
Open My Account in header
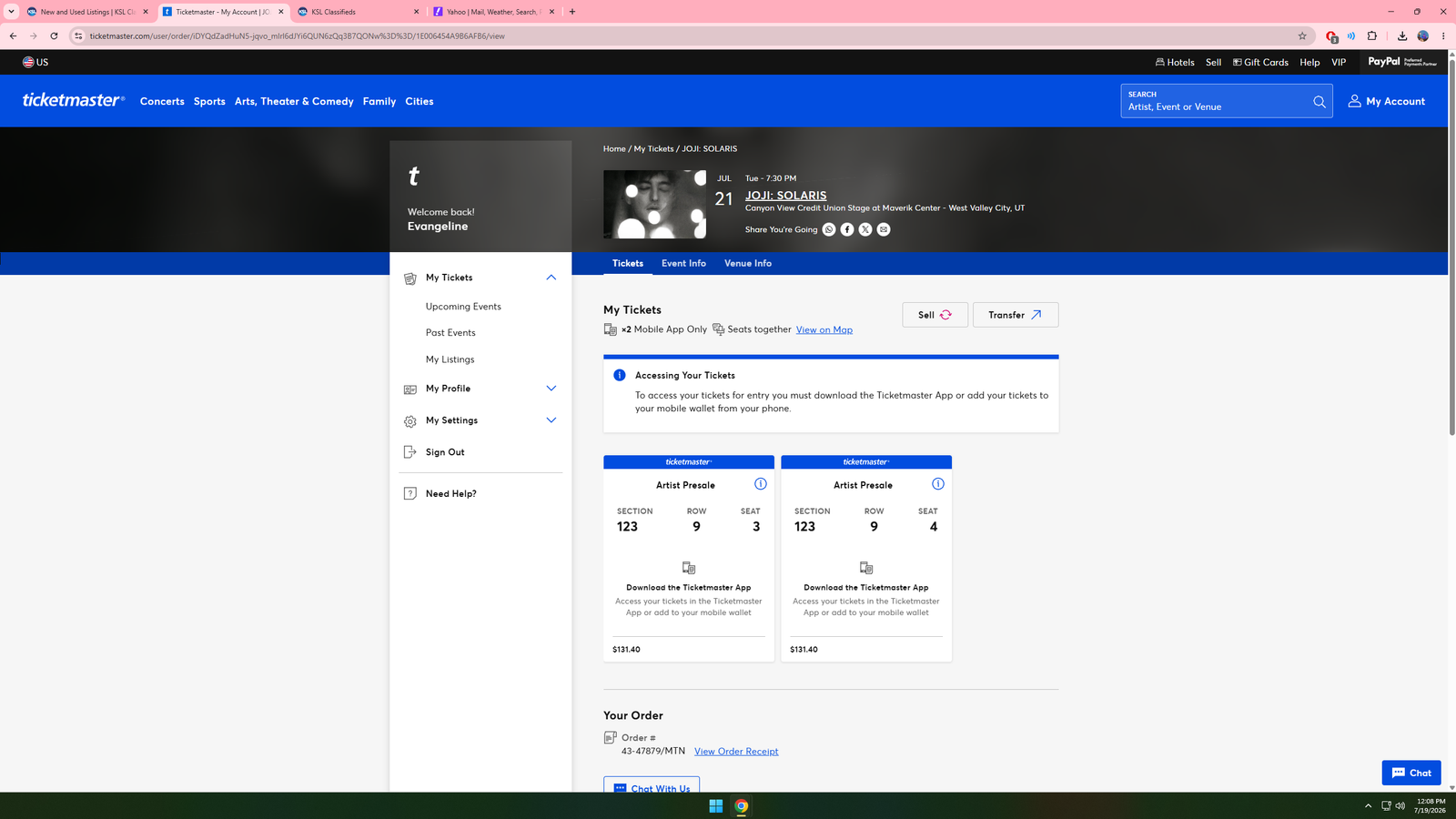(1387, 101)
